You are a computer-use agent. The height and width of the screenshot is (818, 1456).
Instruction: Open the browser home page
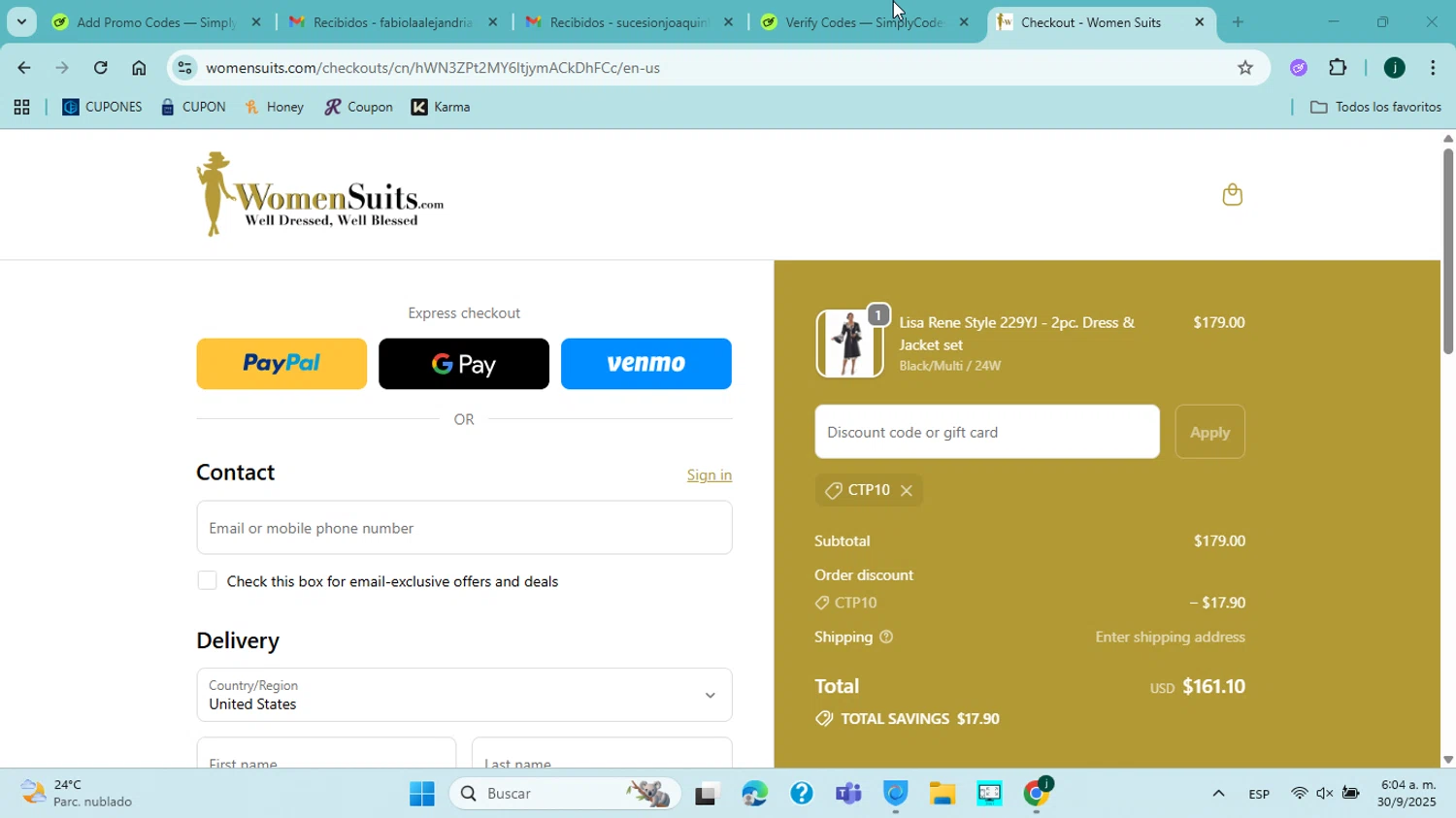click(139, 68)
